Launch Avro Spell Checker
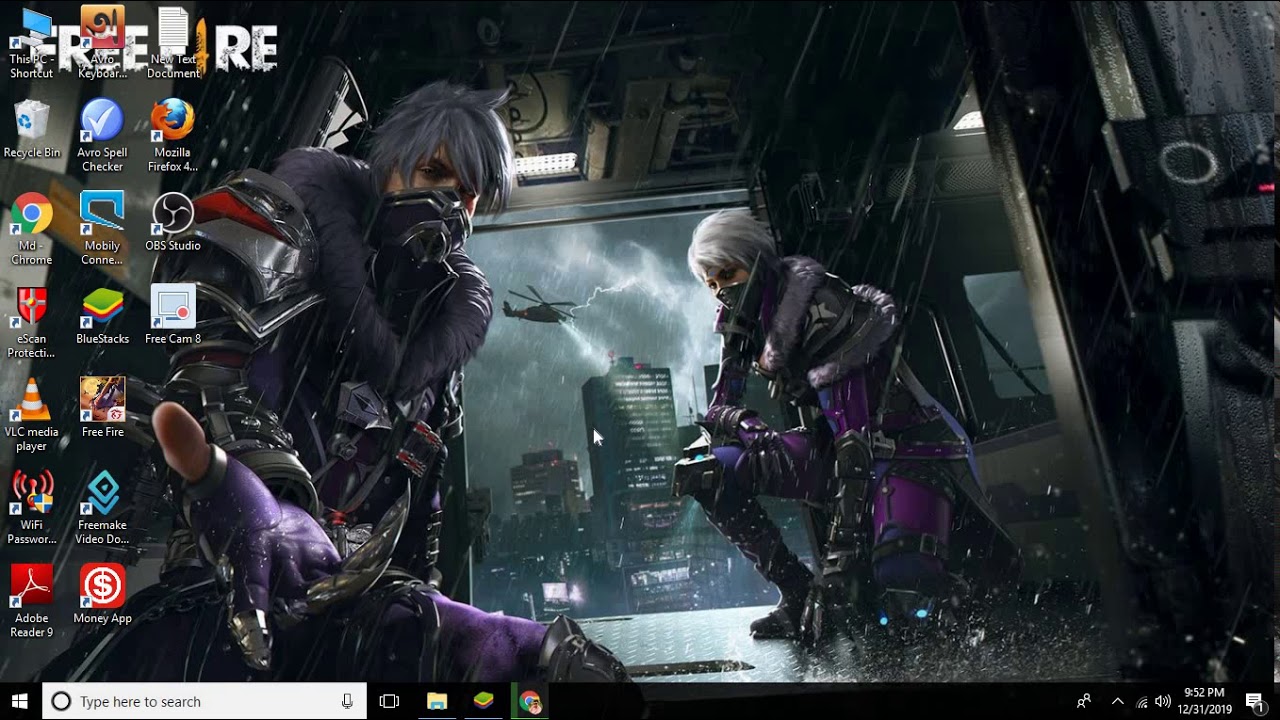Screen dimensions: 1280x720 [x=102, y=136]
